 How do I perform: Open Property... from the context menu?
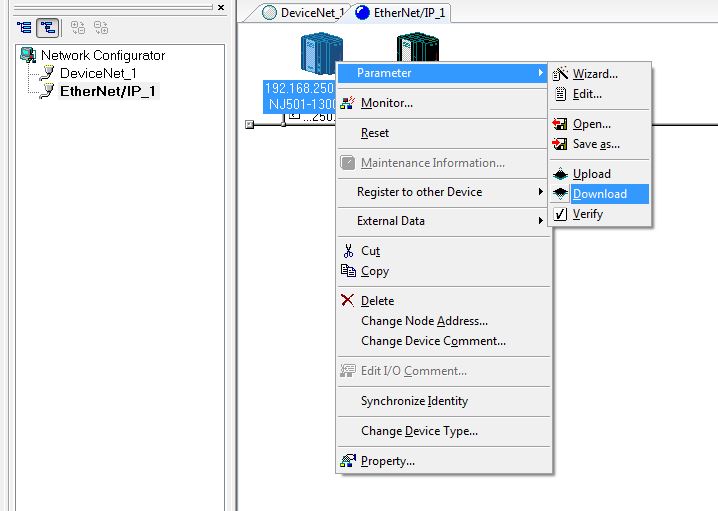pos(443,461)
